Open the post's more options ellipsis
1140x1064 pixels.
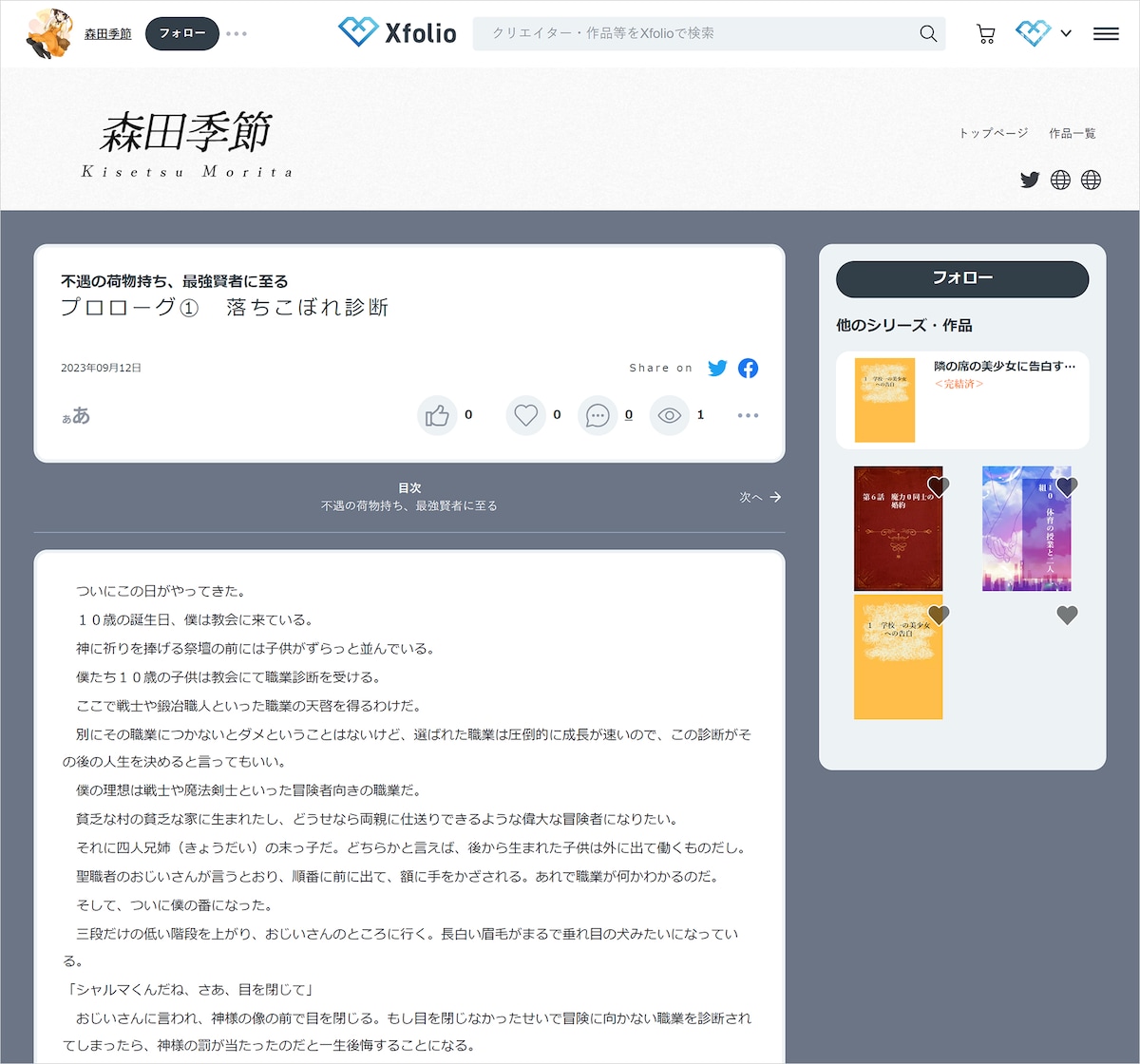pos(748,415)
